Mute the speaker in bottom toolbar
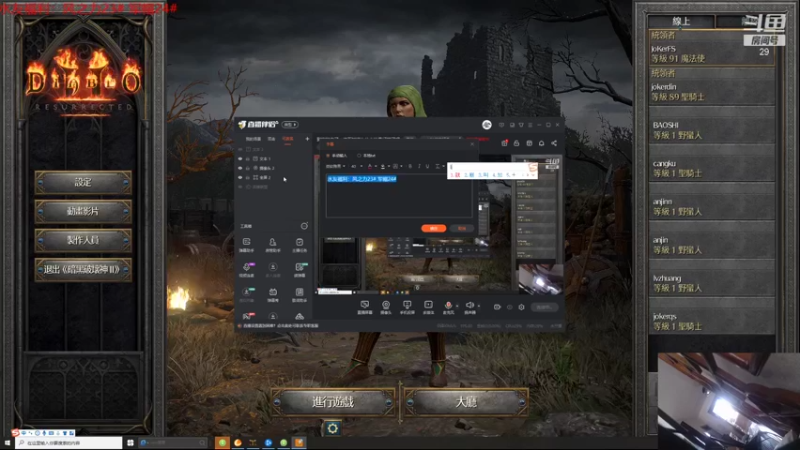Screen dimensions: 800x450 pos(470,307)
